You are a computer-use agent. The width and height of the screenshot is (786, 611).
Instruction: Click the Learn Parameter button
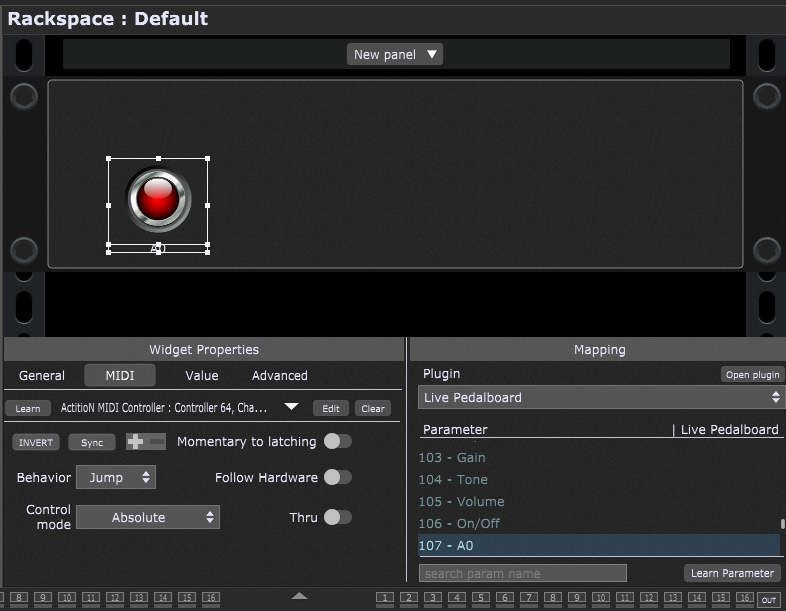point(733,573)
